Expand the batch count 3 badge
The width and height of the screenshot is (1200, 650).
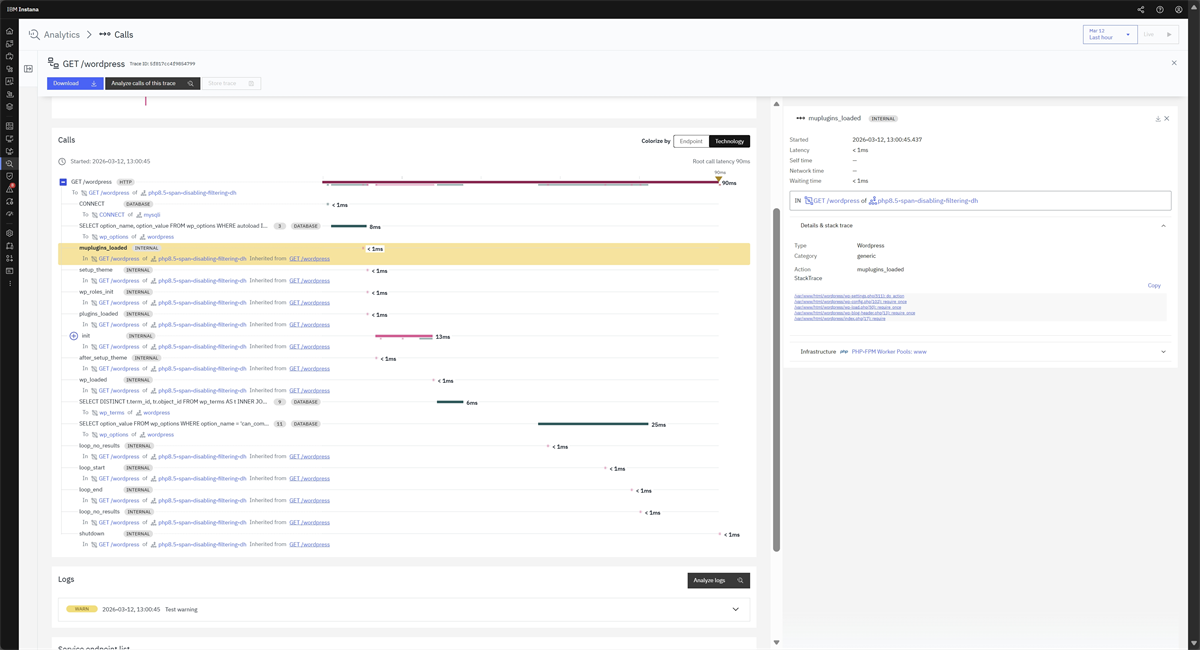click(x=280, y=226)
